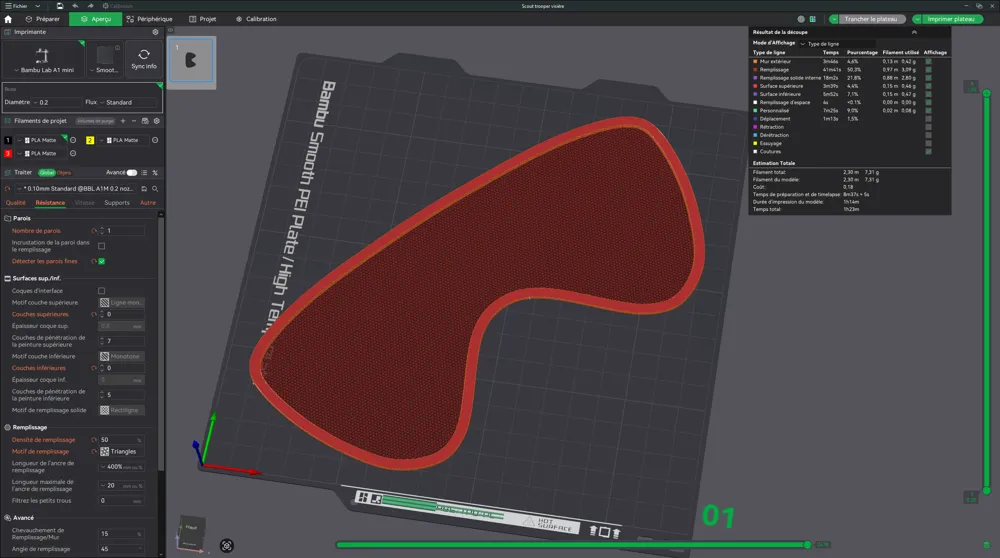Screen dimensions: 1000x558
Task: Search the settings with magnifier icon
Action: pyautogui.click(x=155, y=189)
